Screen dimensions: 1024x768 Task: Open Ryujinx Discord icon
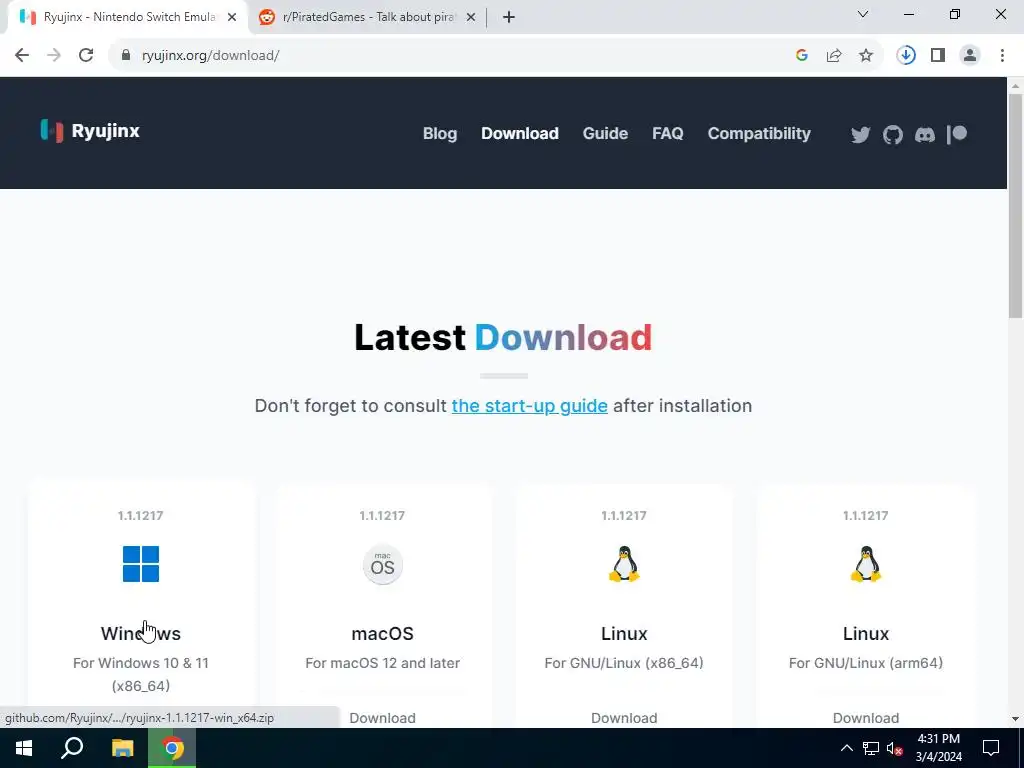click(924, 135)
